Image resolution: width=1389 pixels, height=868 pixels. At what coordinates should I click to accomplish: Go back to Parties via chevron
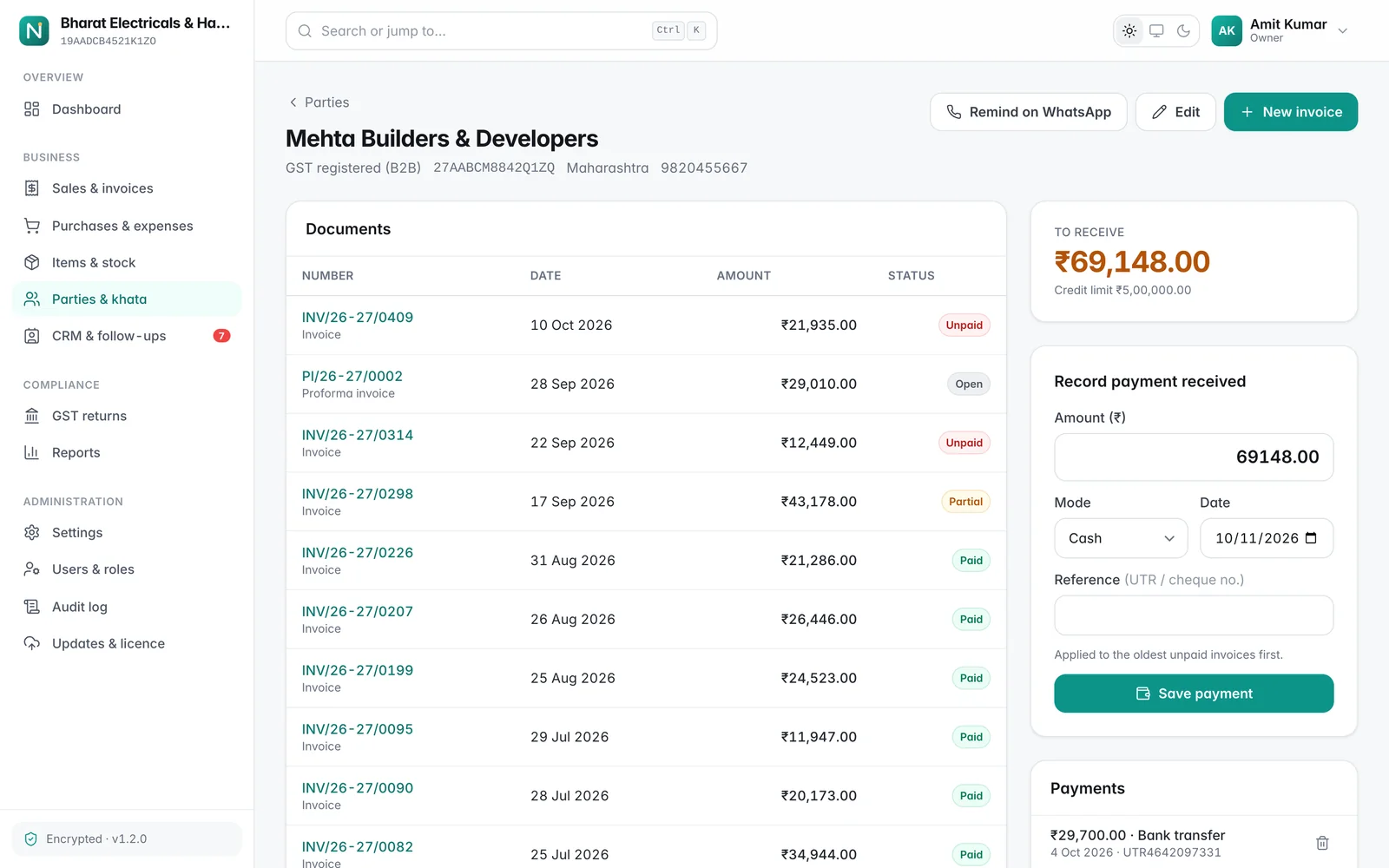tap(293, 102)
